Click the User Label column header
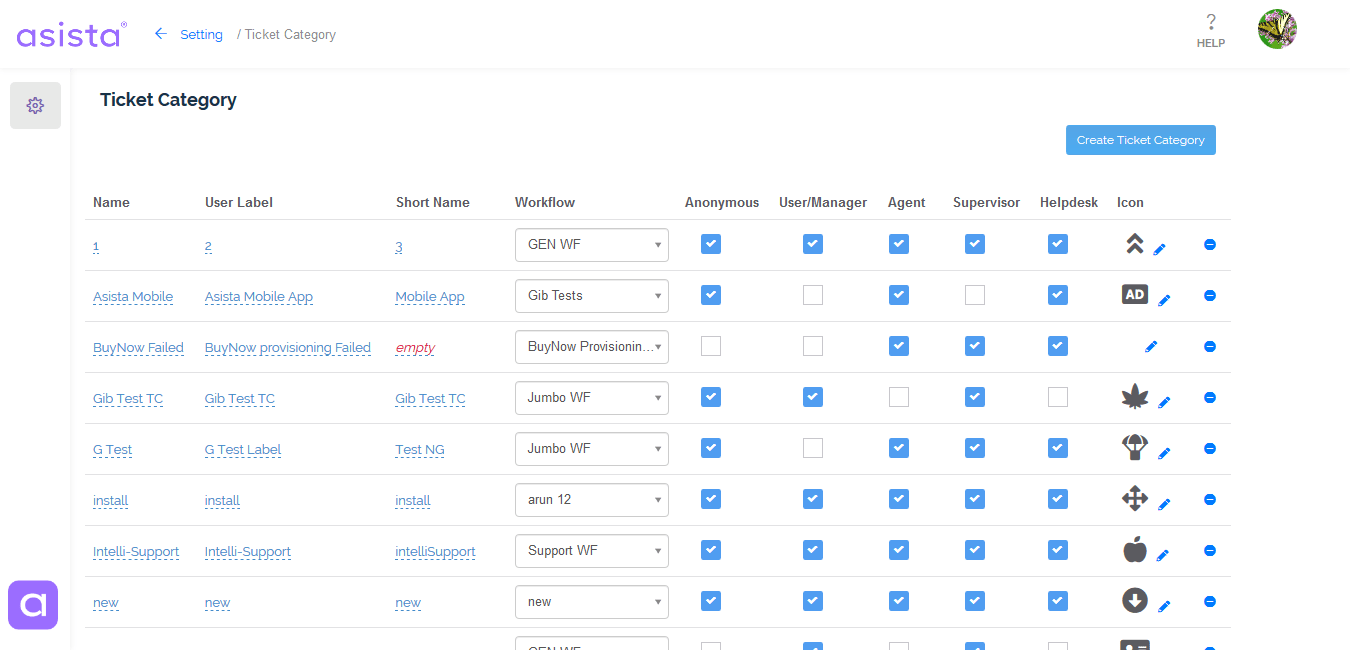1350x650 pixels. [x=239, y=202]
